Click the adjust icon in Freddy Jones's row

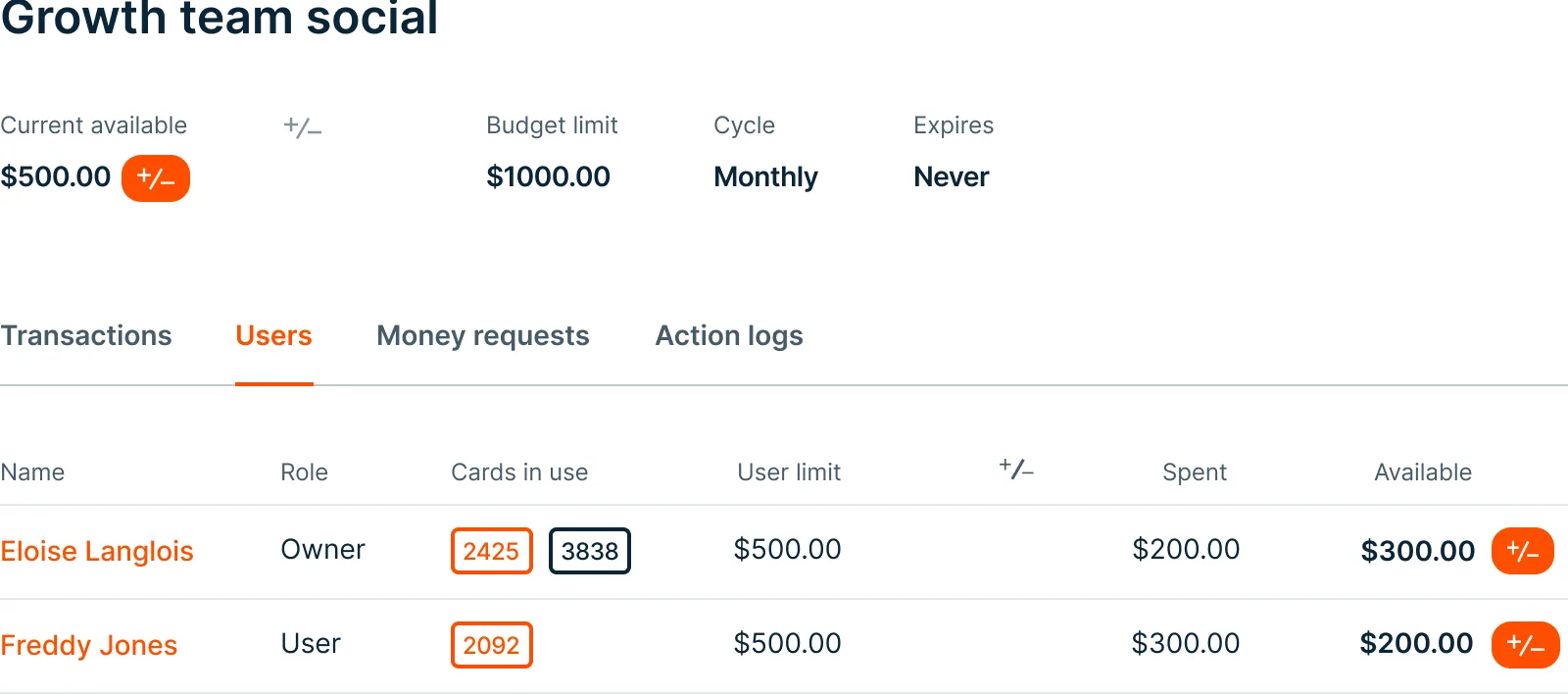click(x=1525, y=645)
